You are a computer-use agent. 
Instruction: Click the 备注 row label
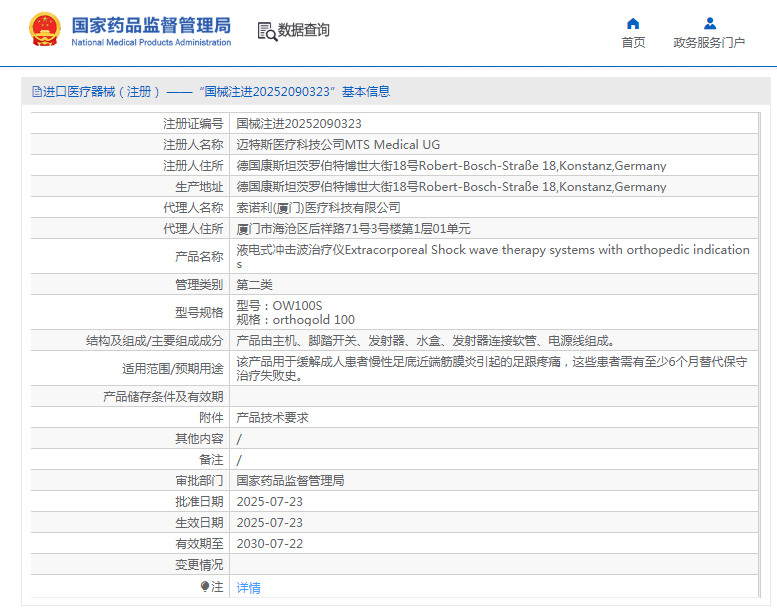tap(211, 460)
